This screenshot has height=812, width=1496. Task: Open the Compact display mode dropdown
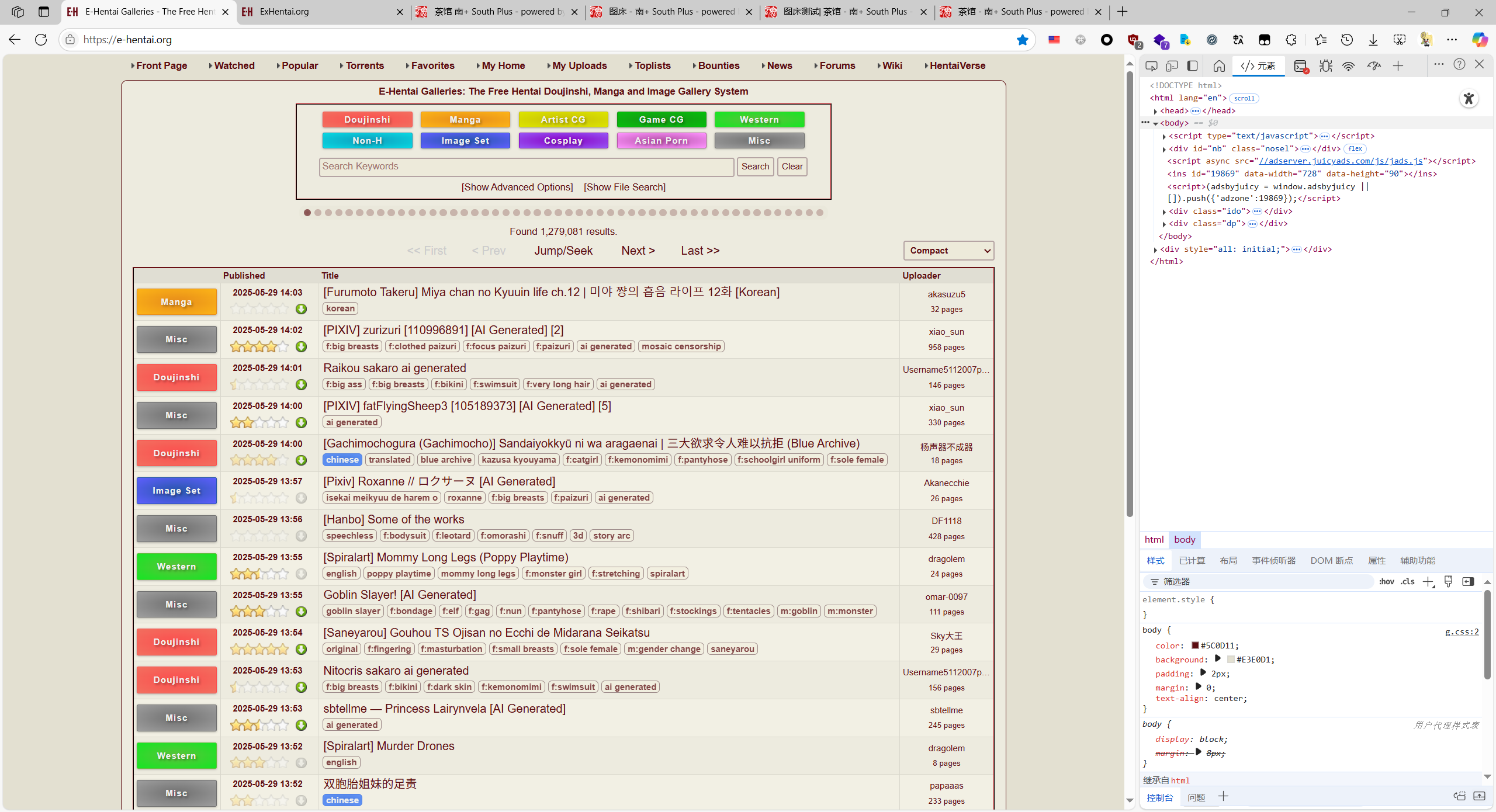pyautogui.click(x=948, y=251)
